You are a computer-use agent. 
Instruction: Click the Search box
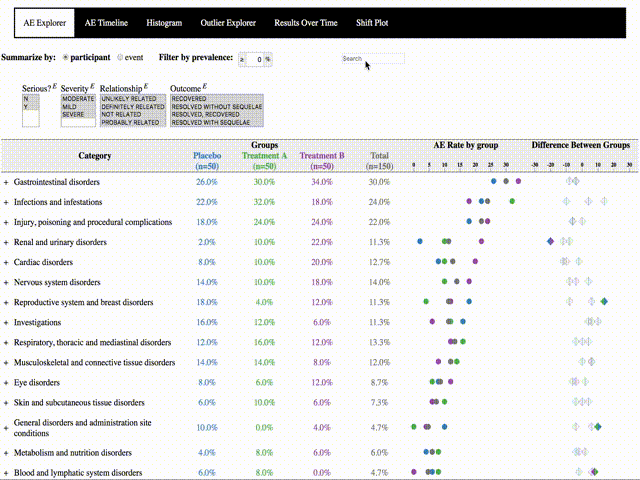(x=373, y=59)
